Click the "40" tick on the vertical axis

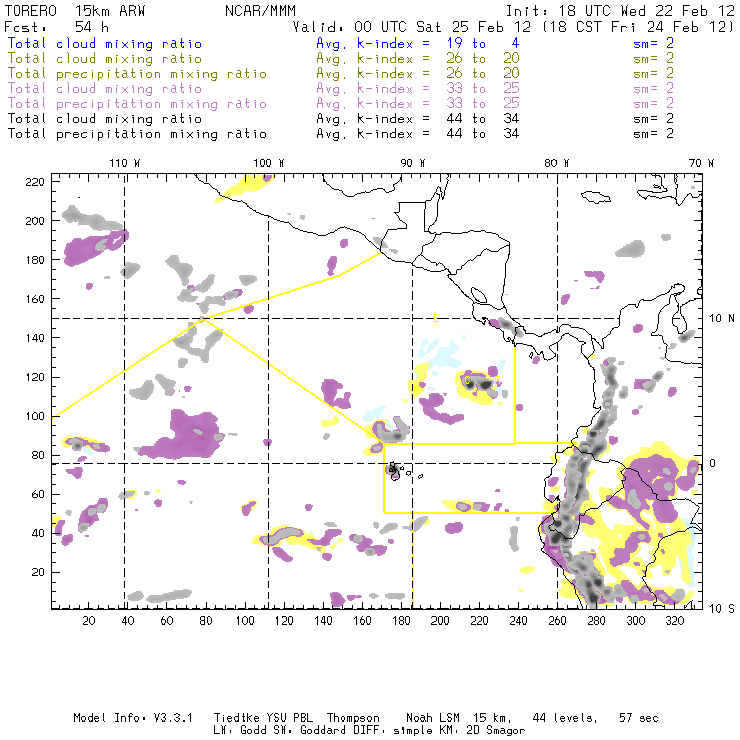[38, 533]
